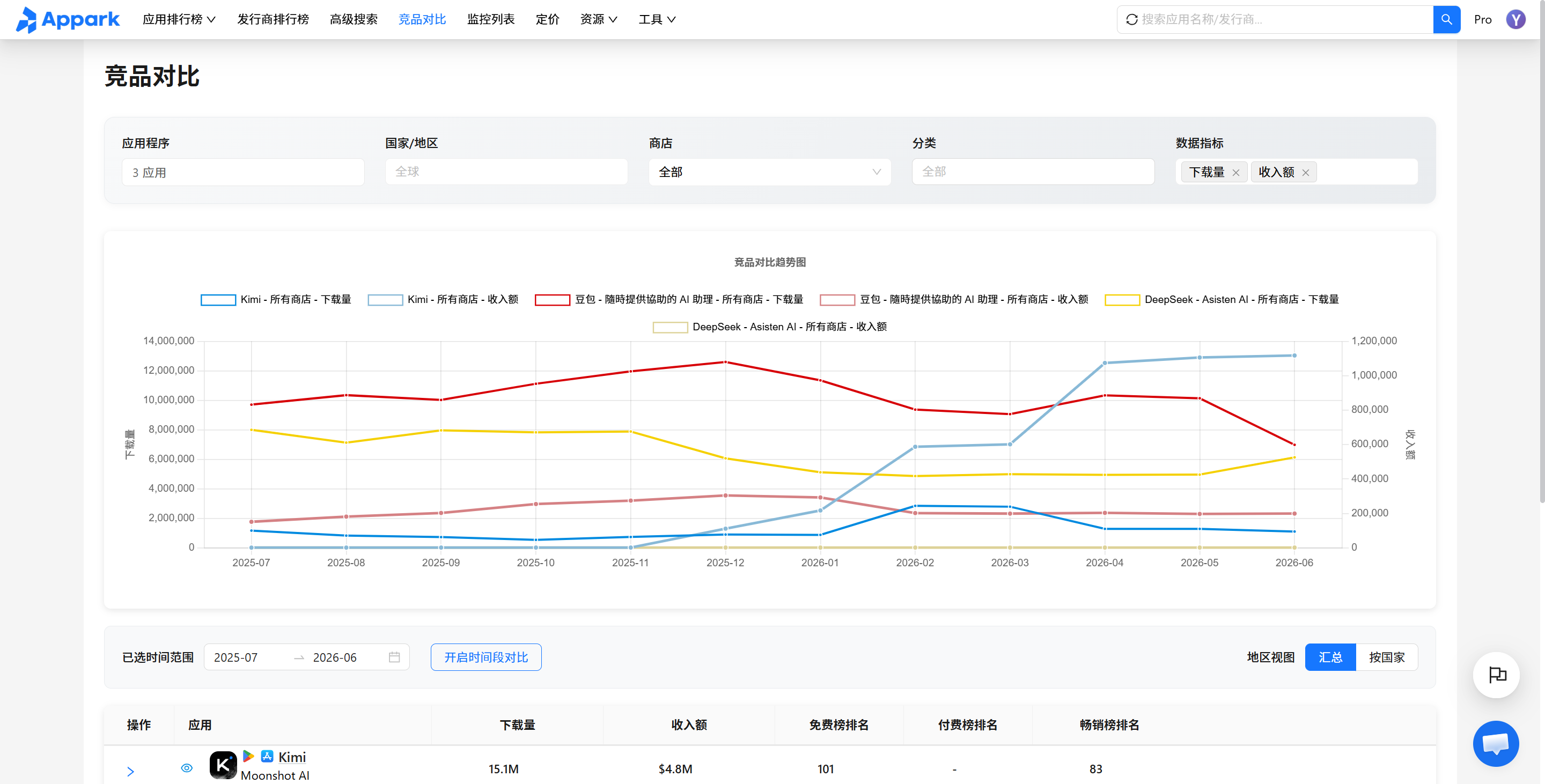The width and height of the screenshot is (1545, 784).
Task: Click the 开启时间段对比 button
Action: click(486, 657)
